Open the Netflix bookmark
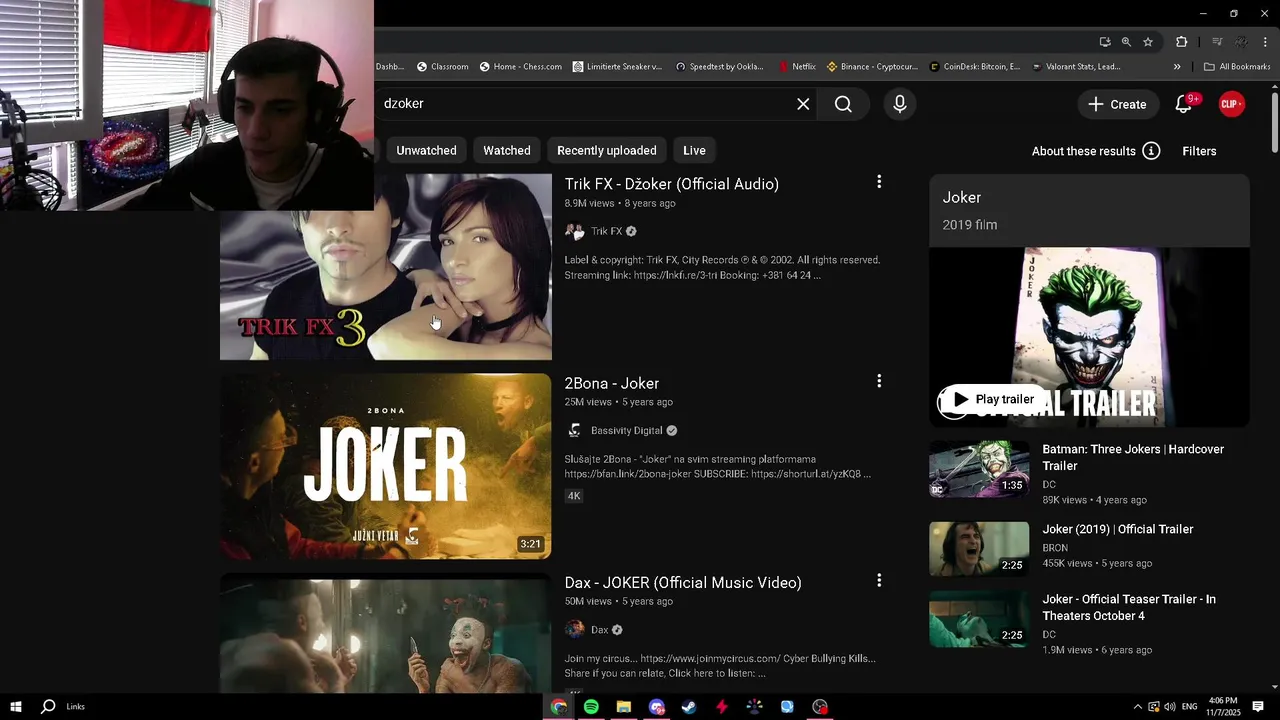Screen dimensions: 1280x720 click(x=796, y=67)
